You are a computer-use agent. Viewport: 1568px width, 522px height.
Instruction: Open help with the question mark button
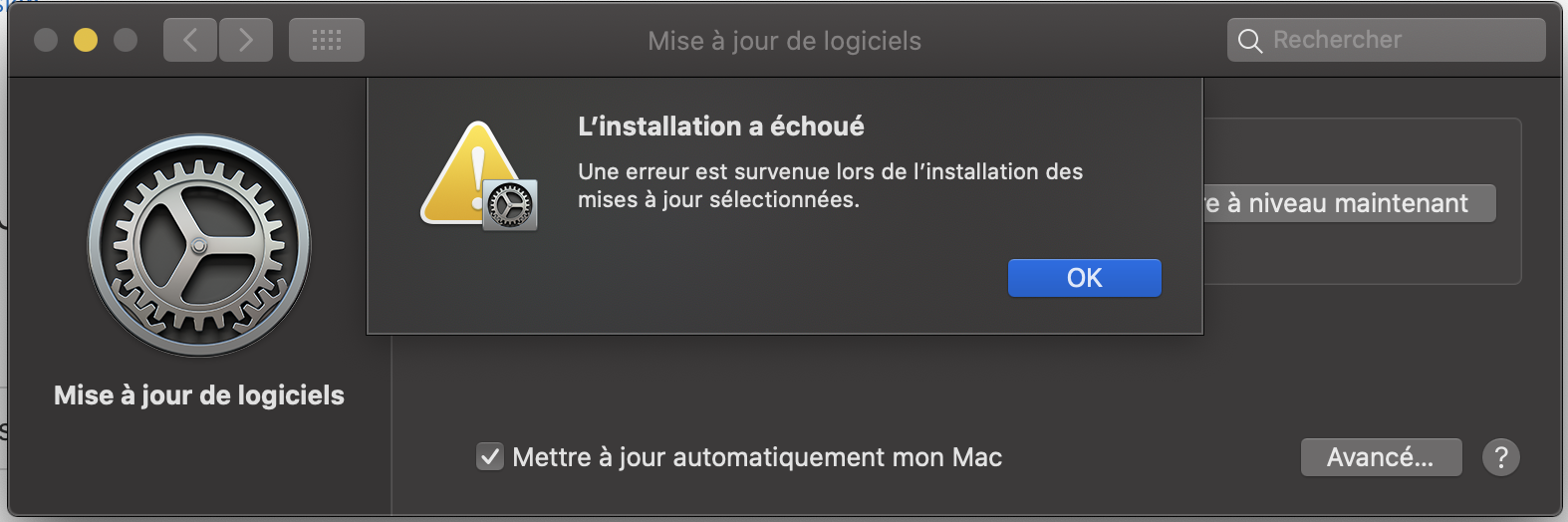[x=1500, y=457]
